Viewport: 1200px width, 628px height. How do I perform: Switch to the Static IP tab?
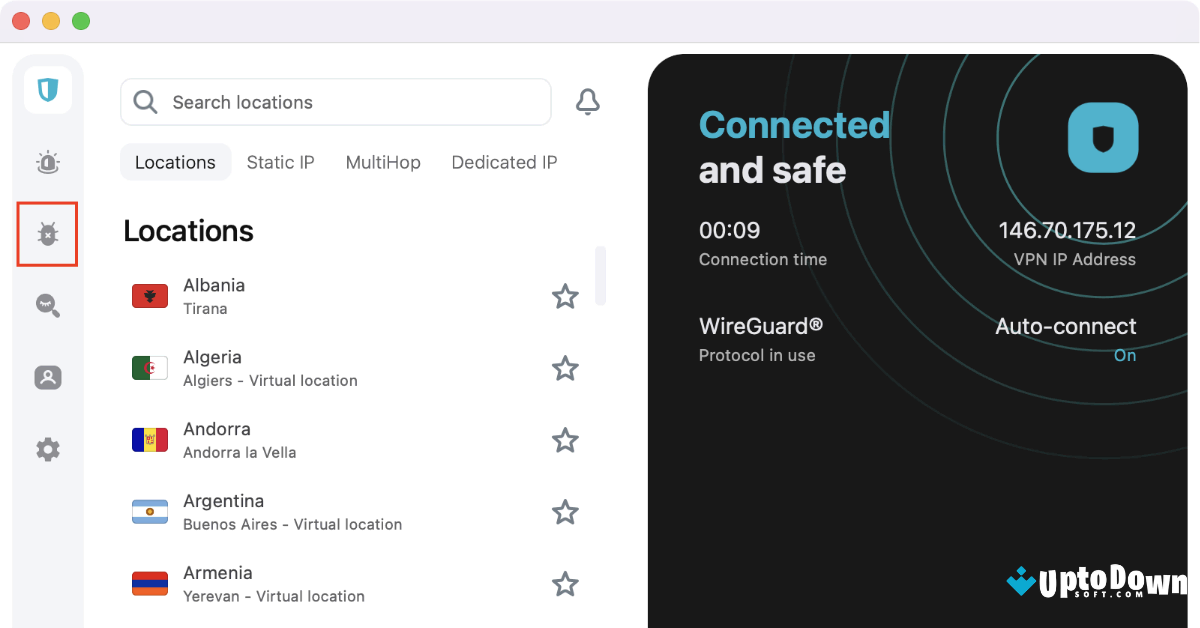click(281, 162)
